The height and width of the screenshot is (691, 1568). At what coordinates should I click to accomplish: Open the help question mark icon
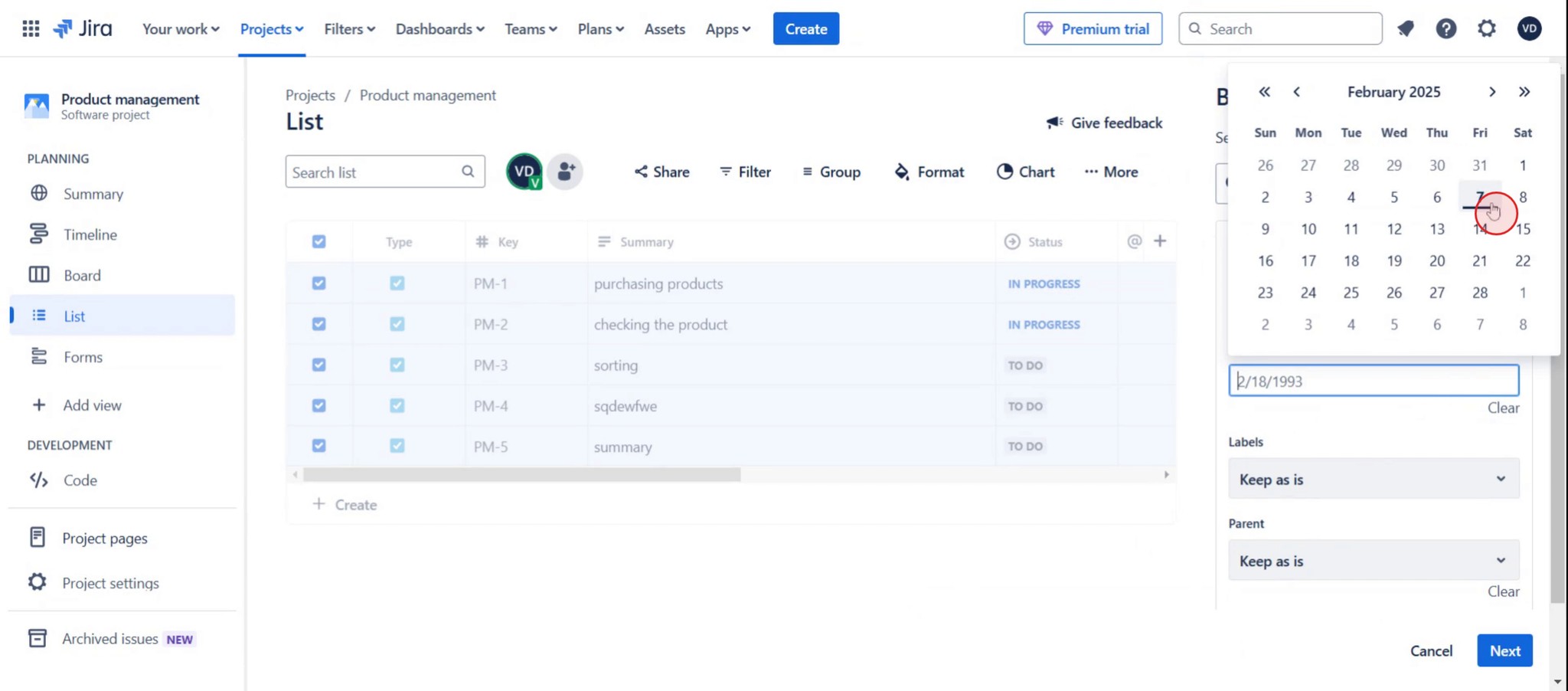1446,28
